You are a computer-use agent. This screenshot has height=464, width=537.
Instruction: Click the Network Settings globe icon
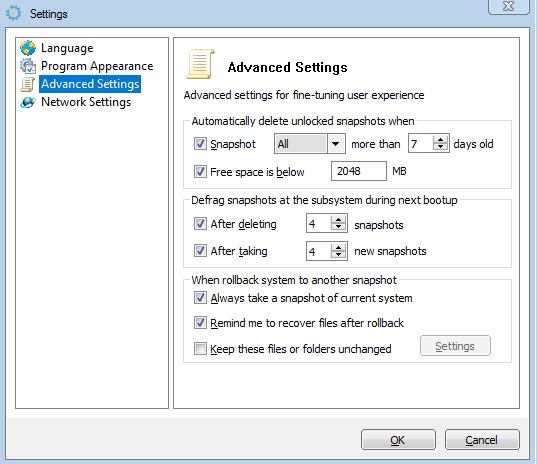tap(28, 102)
